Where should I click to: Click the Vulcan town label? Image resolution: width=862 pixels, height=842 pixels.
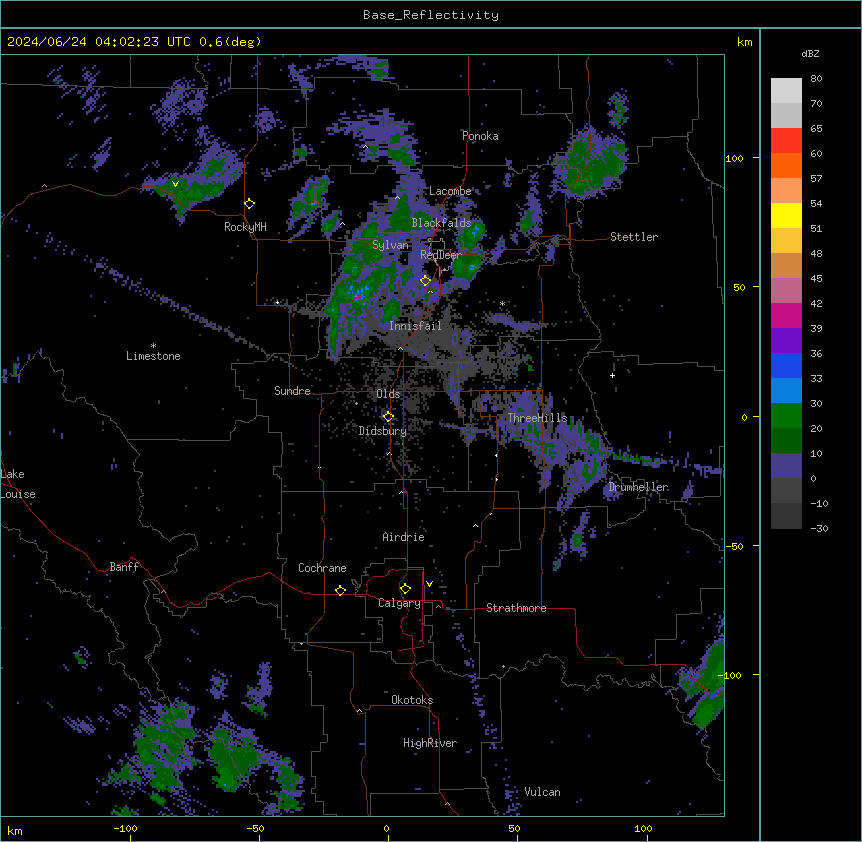click(542, 792)
